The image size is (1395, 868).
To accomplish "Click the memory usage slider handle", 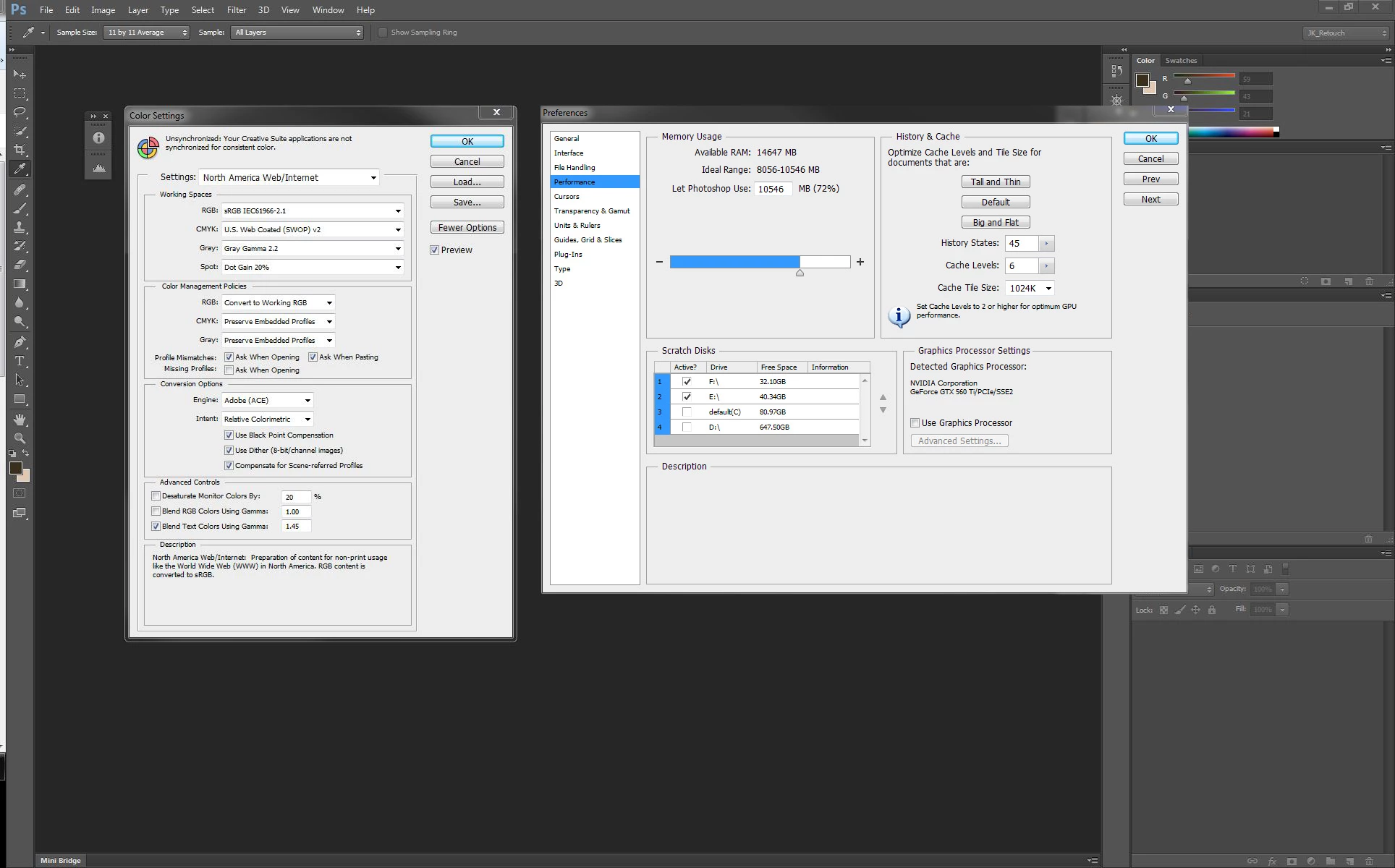I will tap(800, 273).
